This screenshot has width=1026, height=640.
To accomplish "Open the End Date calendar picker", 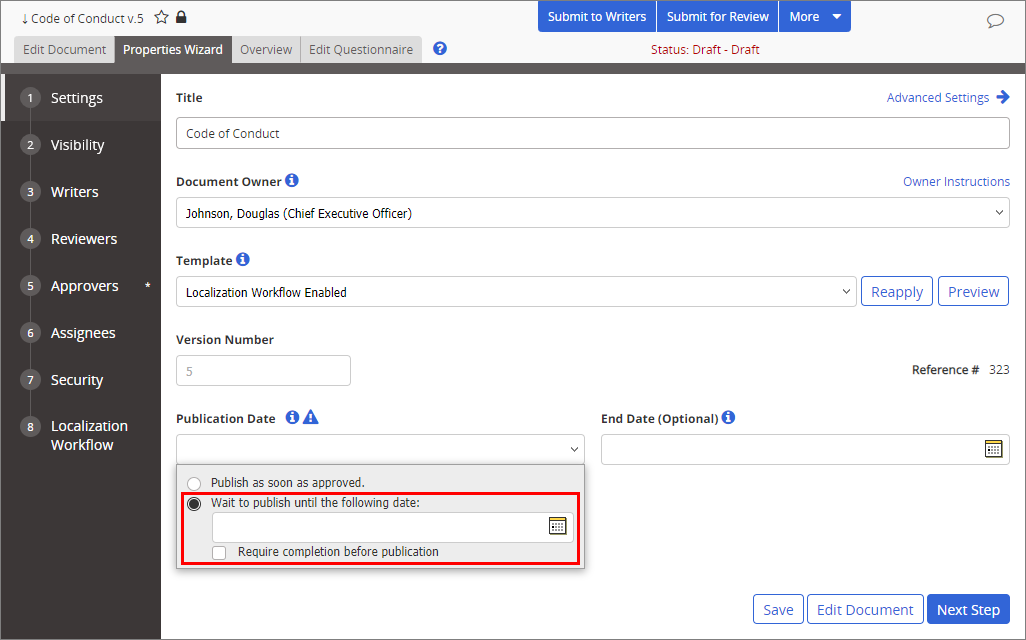I will [993, 449].
